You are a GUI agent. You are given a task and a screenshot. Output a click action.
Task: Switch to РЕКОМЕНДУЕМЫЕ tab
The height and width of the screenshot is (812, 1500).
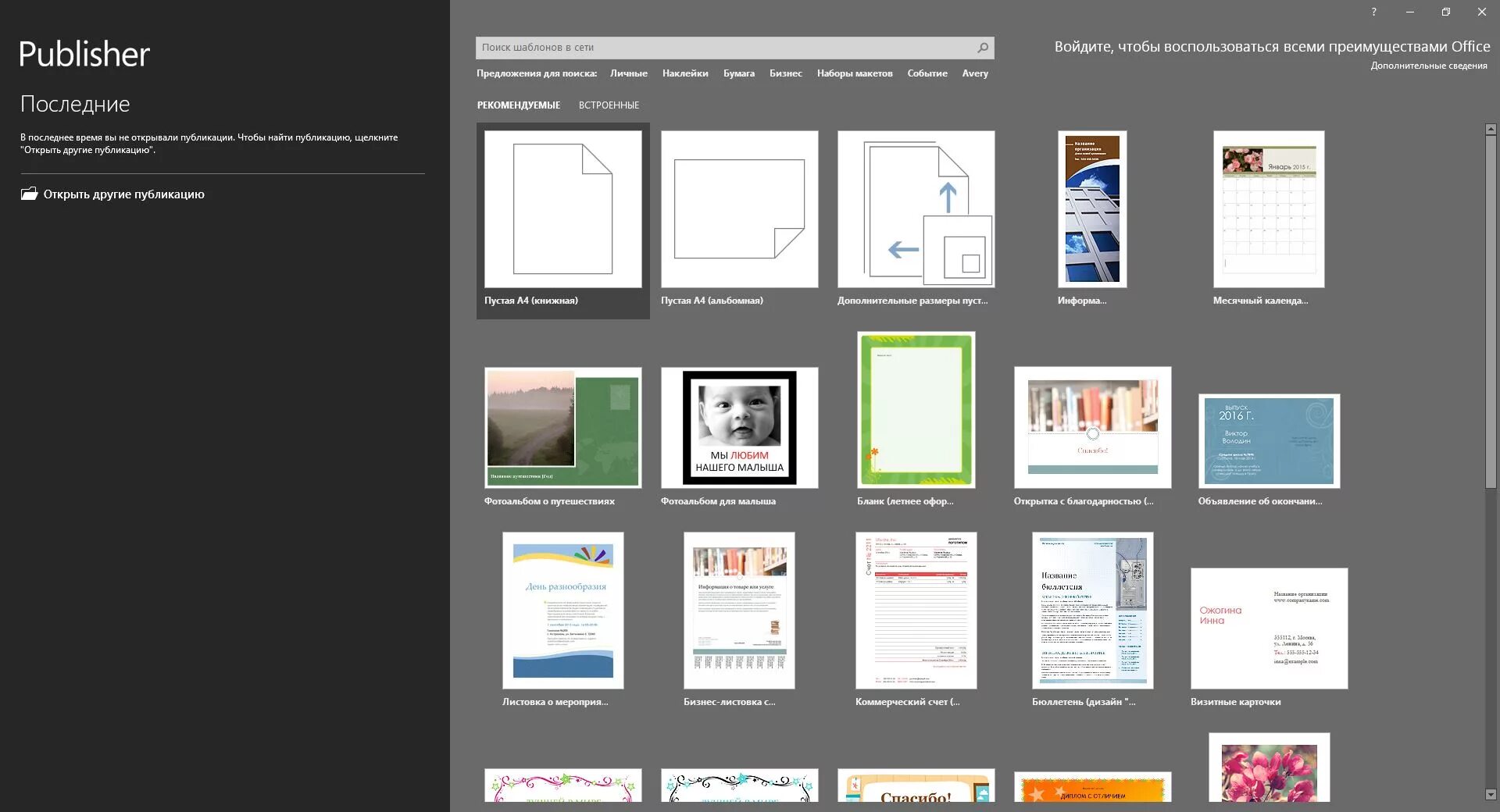click(x=519, y=105)
